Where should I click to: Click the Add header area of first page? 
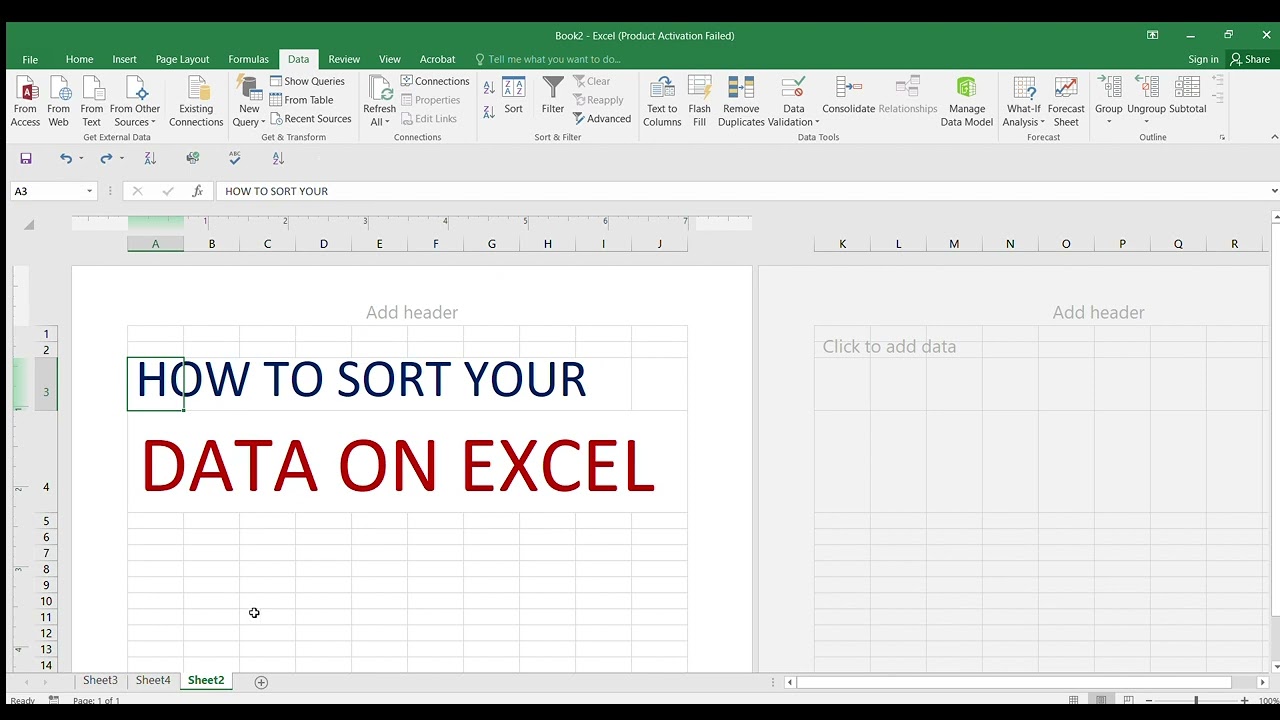point(411,312)
